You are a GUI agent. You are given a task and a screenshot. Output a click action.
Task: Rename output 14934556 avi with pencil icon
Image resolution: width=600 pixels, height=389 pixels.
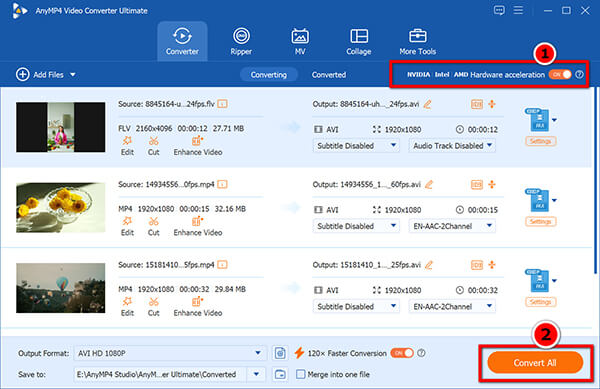429,184
